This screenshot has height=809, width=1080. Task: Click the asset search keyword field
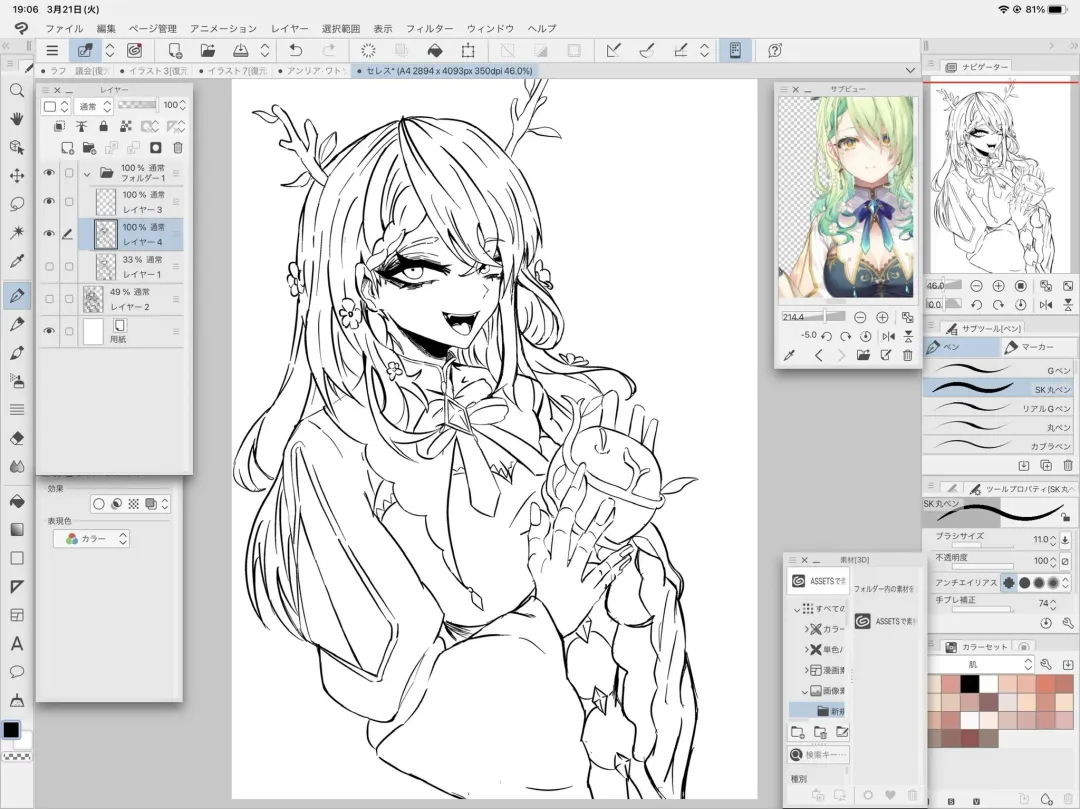pos(818,755)
